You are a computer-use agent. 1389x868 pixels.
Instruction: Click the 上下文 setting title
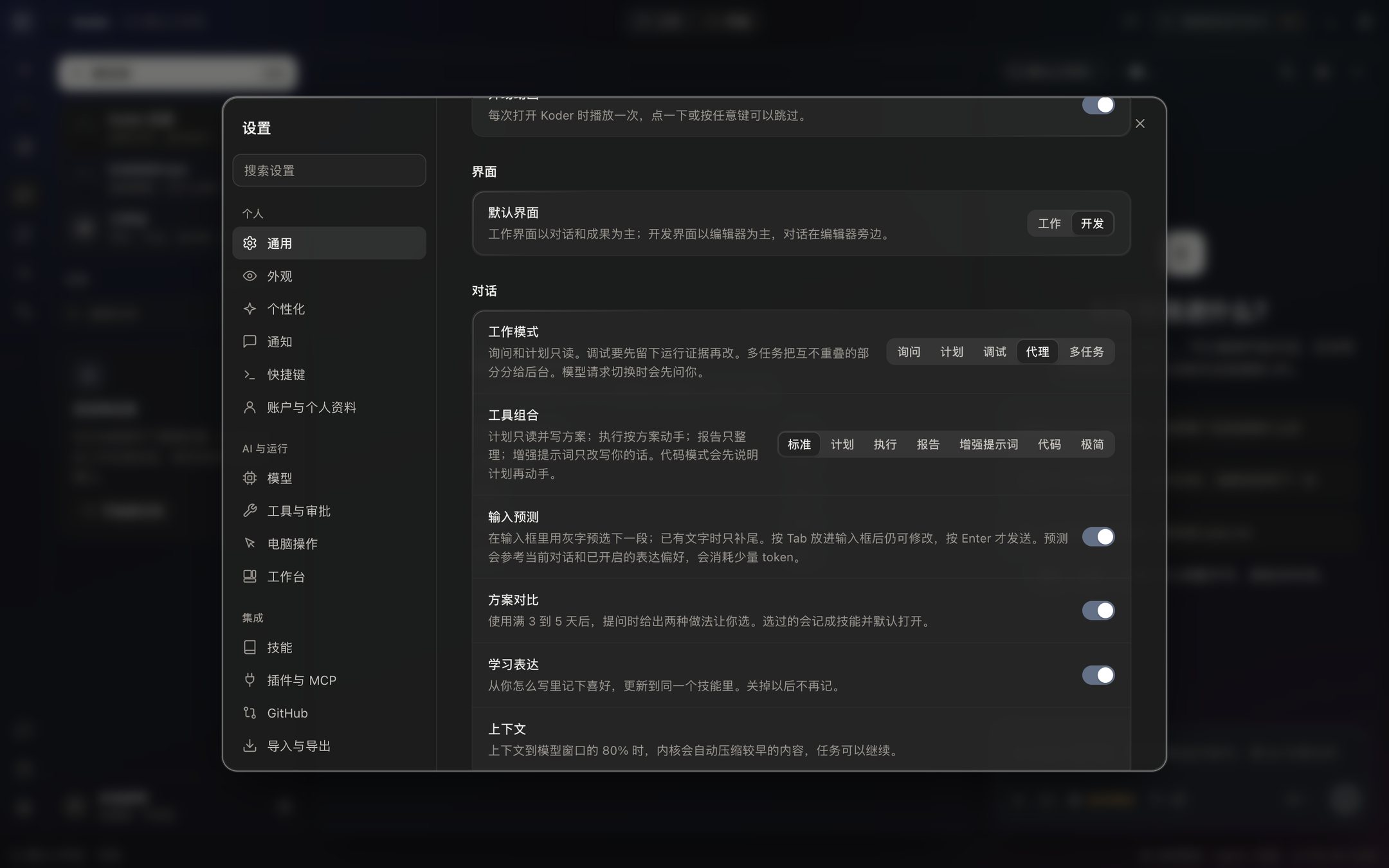507,729
